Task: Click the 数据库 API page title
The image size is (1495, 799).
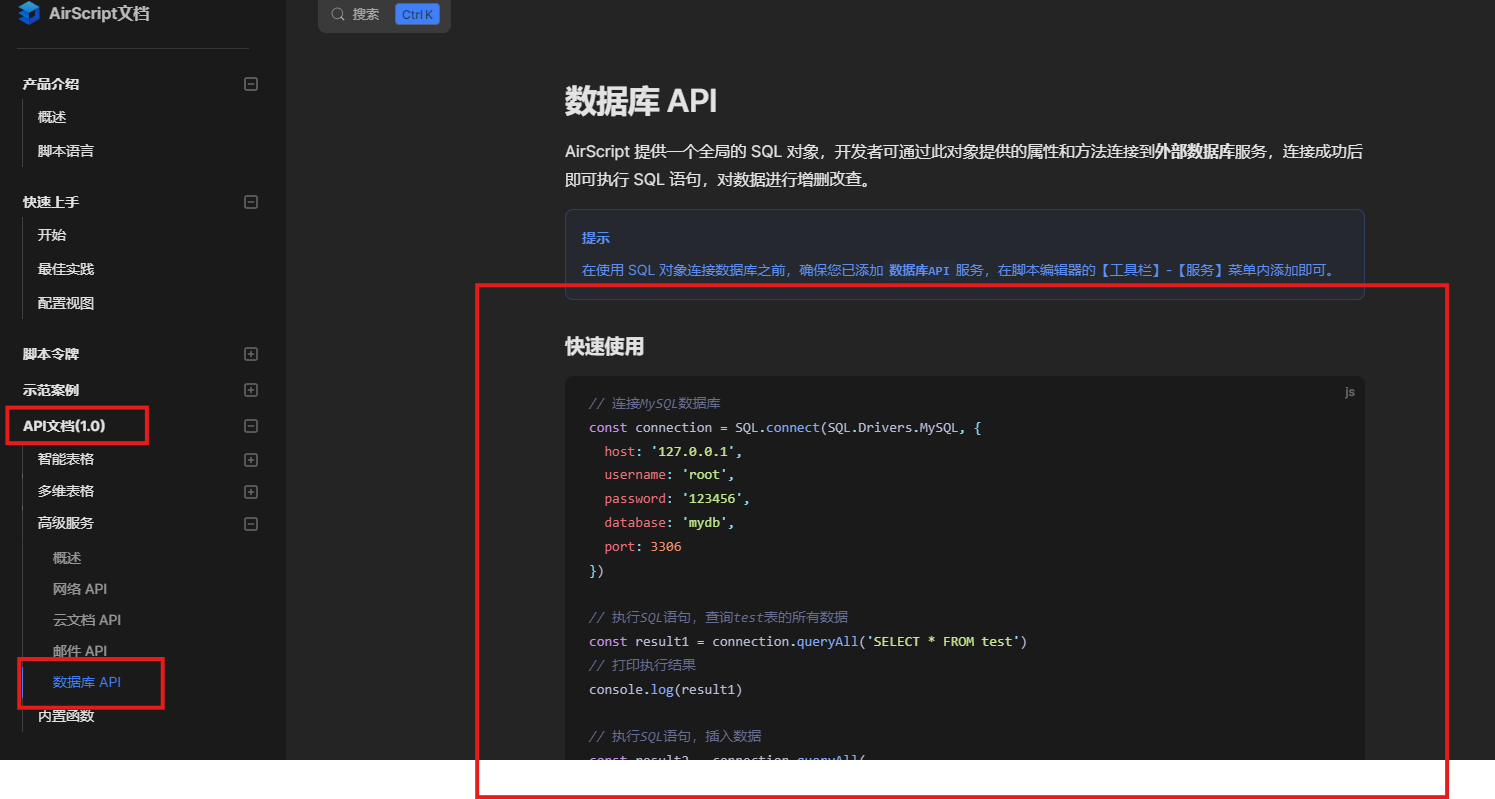Action: coord(641,101)
